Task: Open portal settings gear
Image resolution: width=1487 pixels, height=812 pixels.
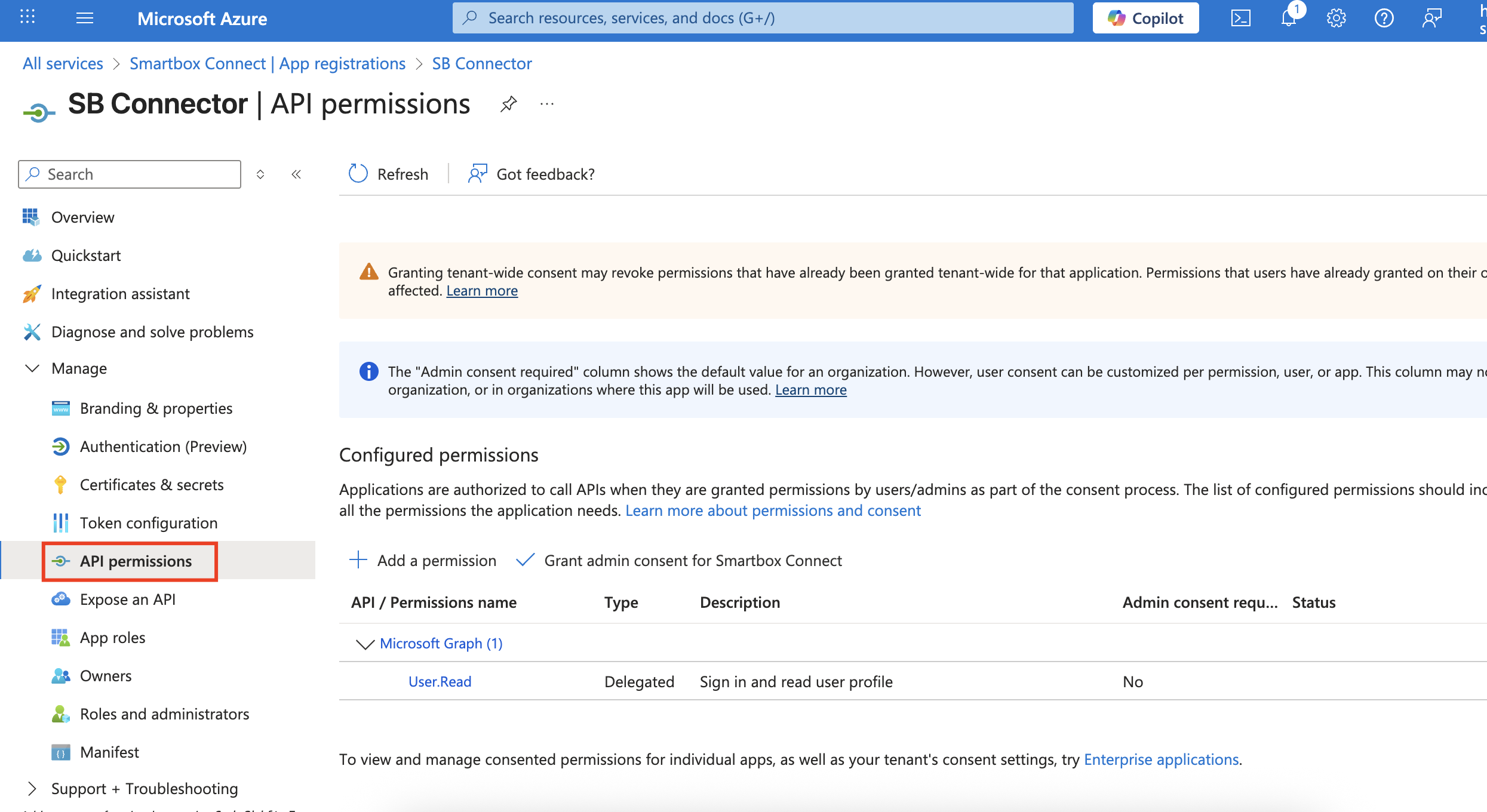Action: [1336, 18]
